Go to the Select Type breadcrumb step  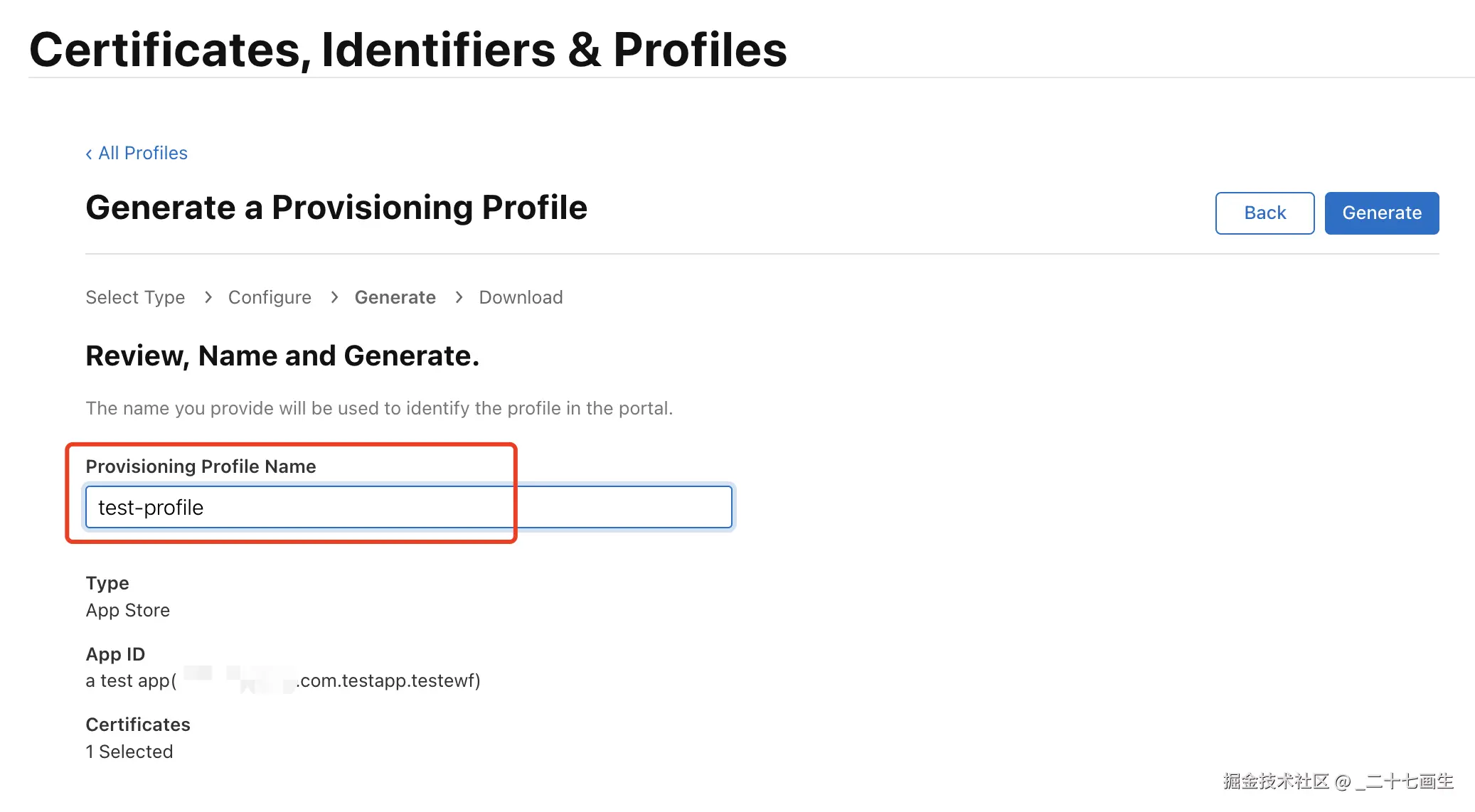coord(135,297)
